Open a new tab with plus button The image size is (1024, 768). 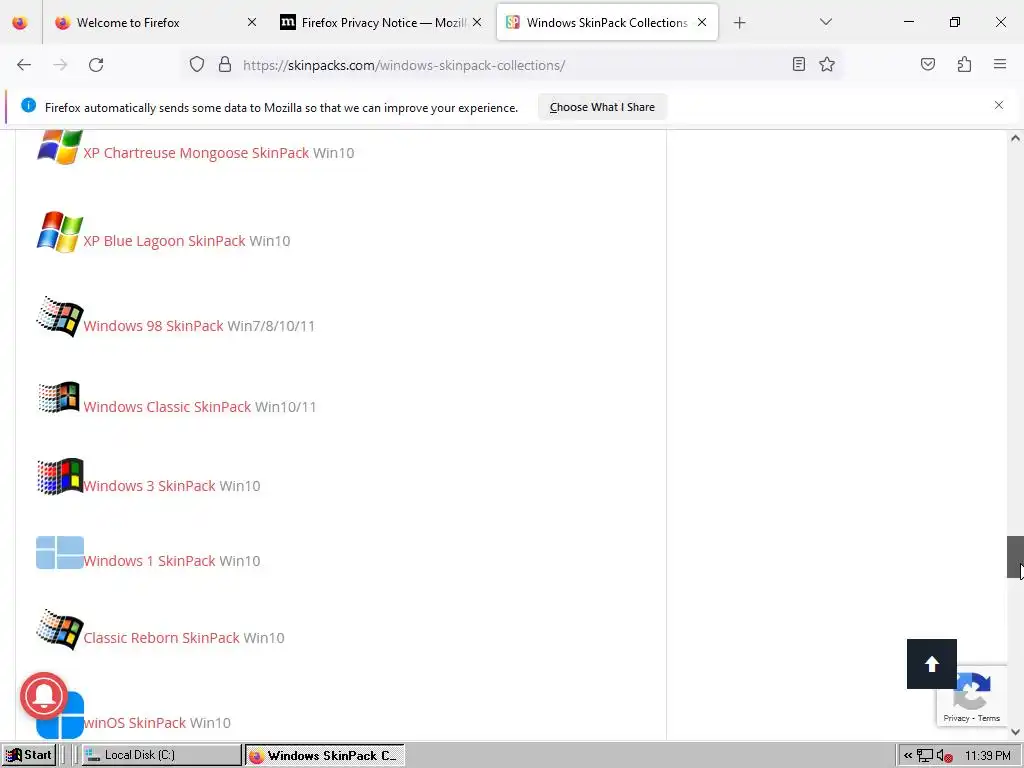pyautogui.click(x=739, y=23)
